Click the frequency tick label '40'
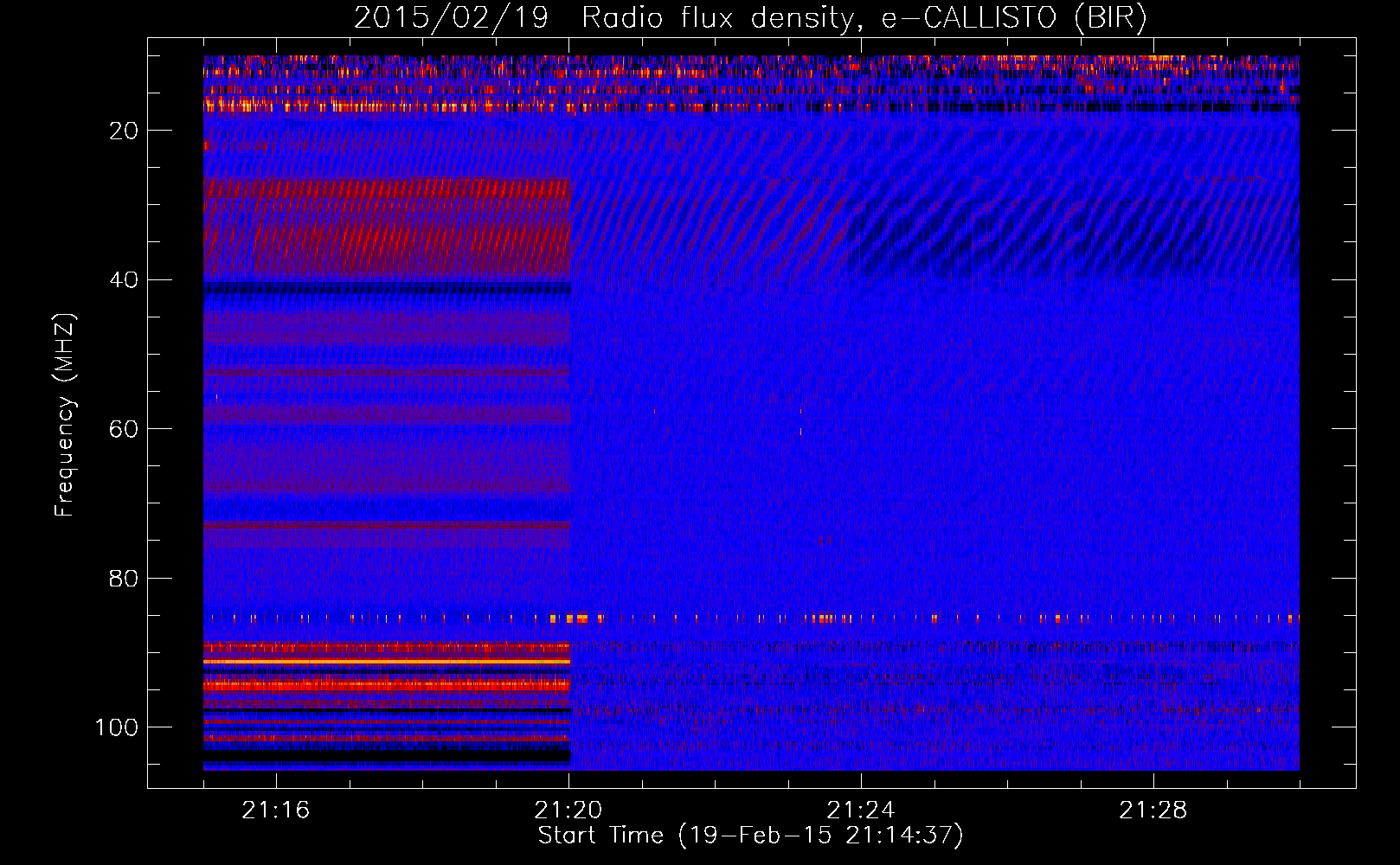 [124, 280]
